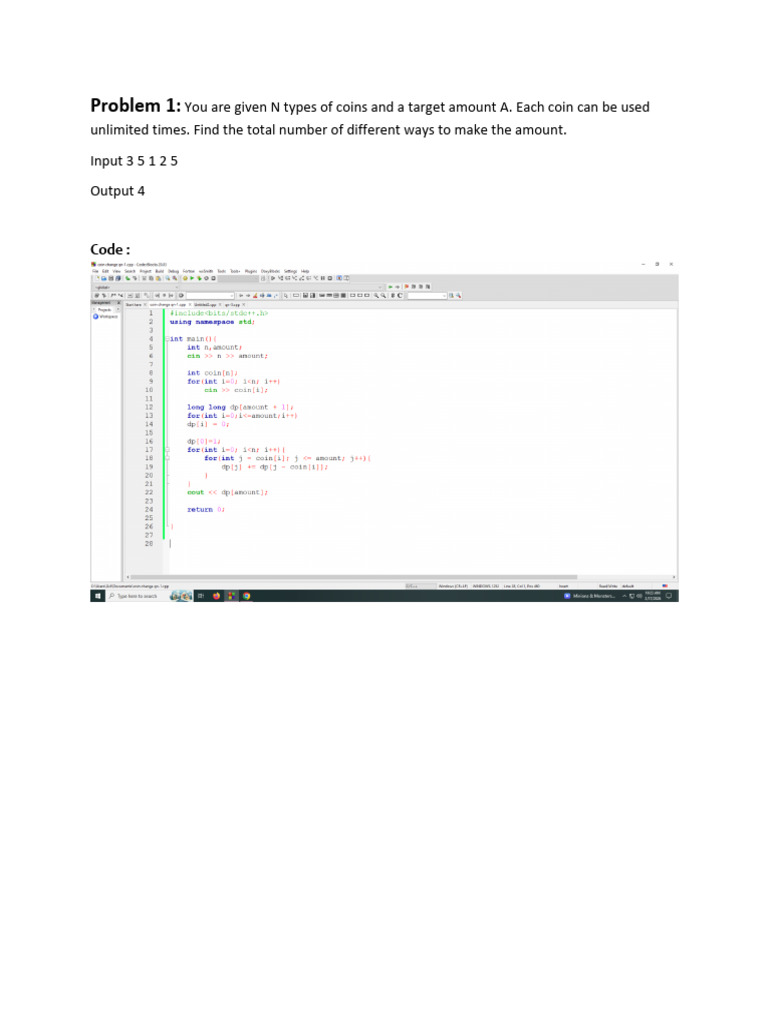Image resolution: width=768 pixels, height=1024 pixels.
Task: Click the 'WINDOWS-1252' encoding status entry
Action: coord(486,586)
